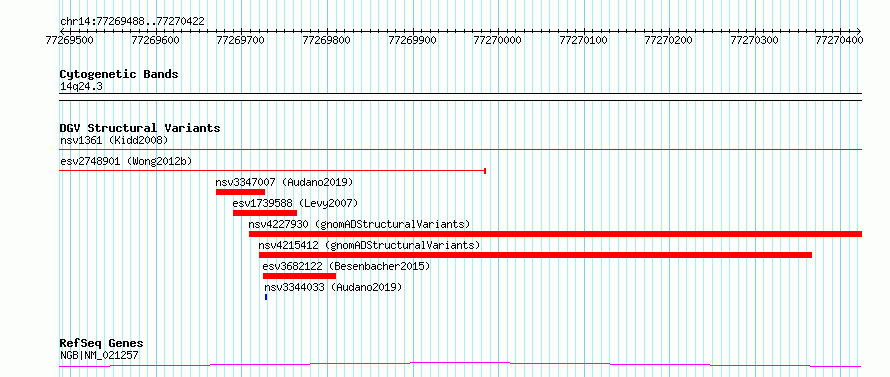Open the nsv4227930 gnomAD variant label
The height and width of the screenshot is (377, 890).
click(x=359, y=224)
